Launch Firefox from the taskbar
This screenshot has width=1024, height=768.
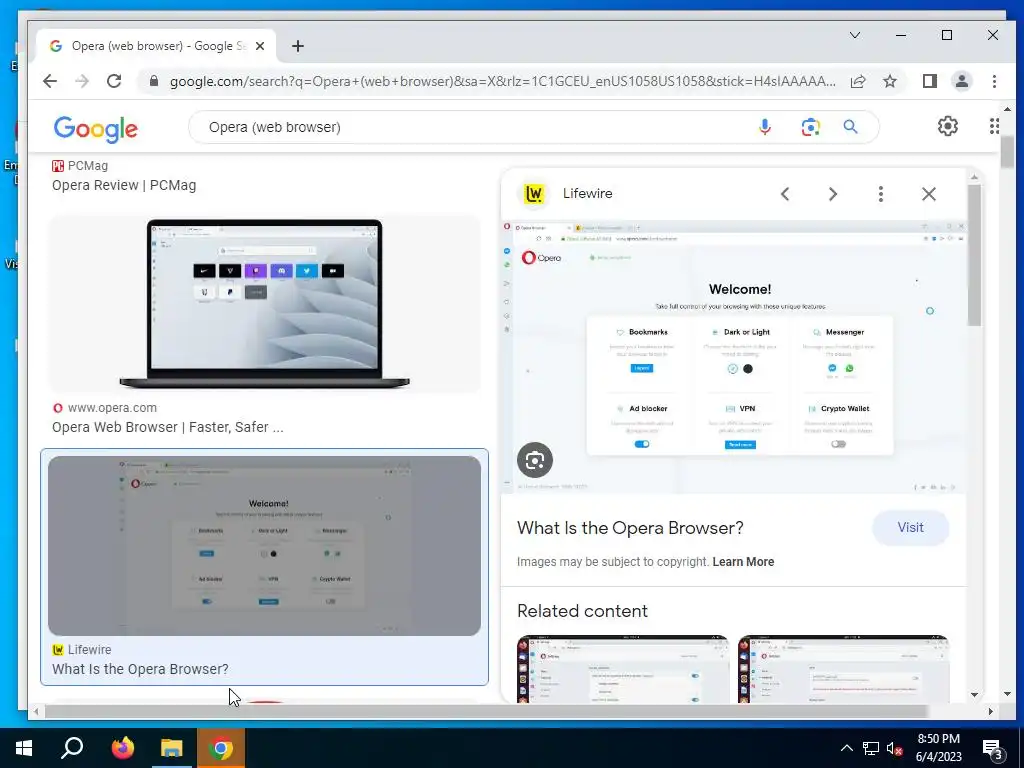coord(122,748)
